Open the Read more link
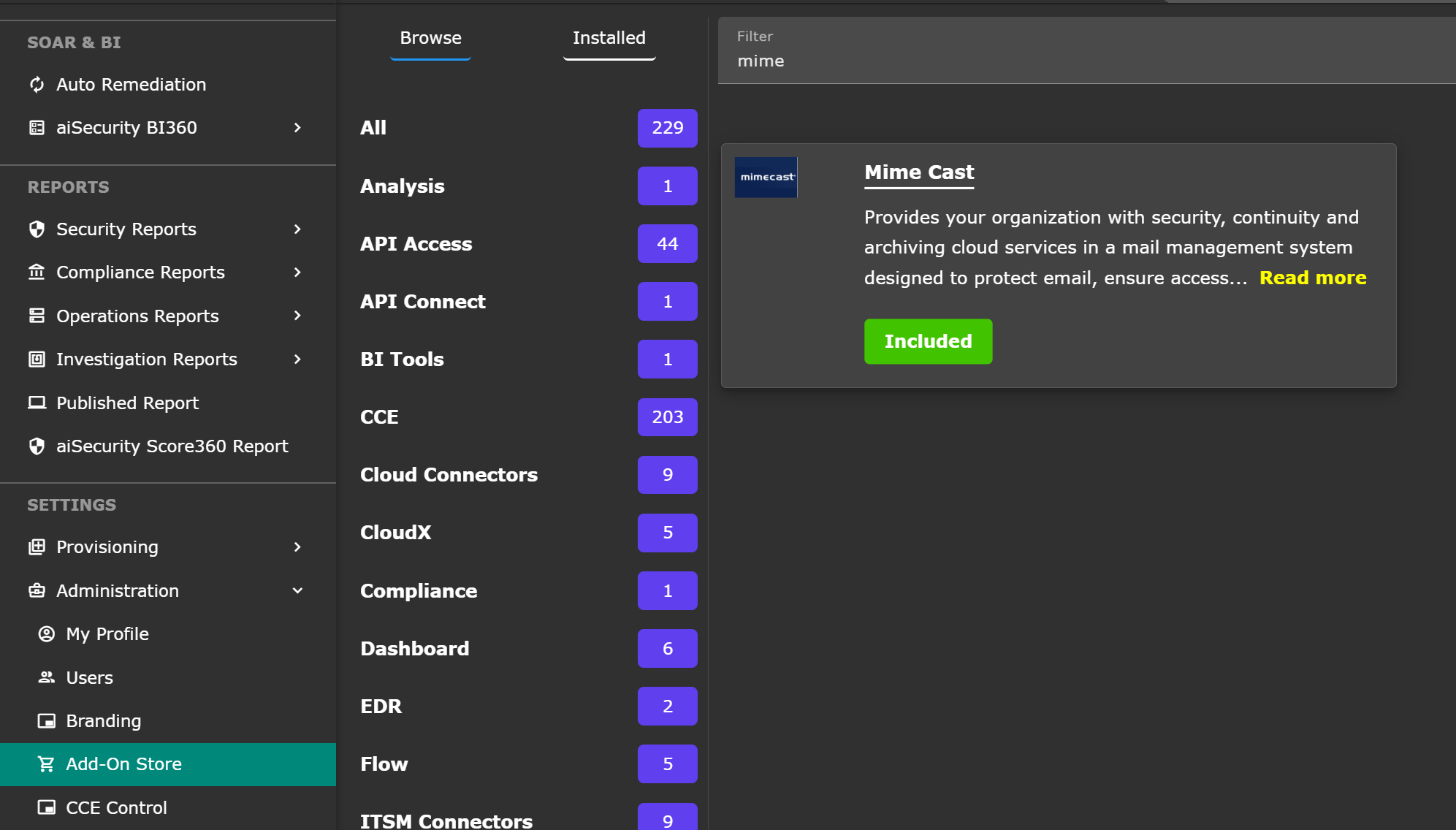The image size is (1456, 830). click(1312, 278)
